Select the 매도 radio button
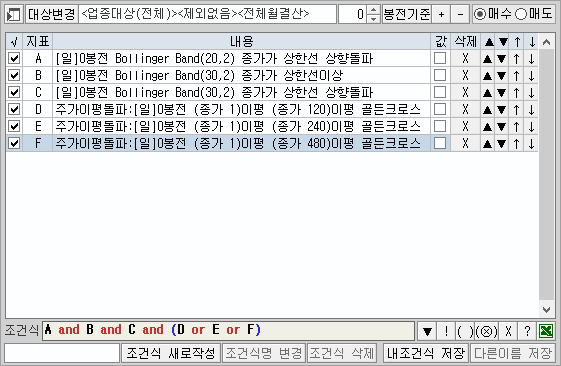 pyautogui.click(x=534, y=14)
